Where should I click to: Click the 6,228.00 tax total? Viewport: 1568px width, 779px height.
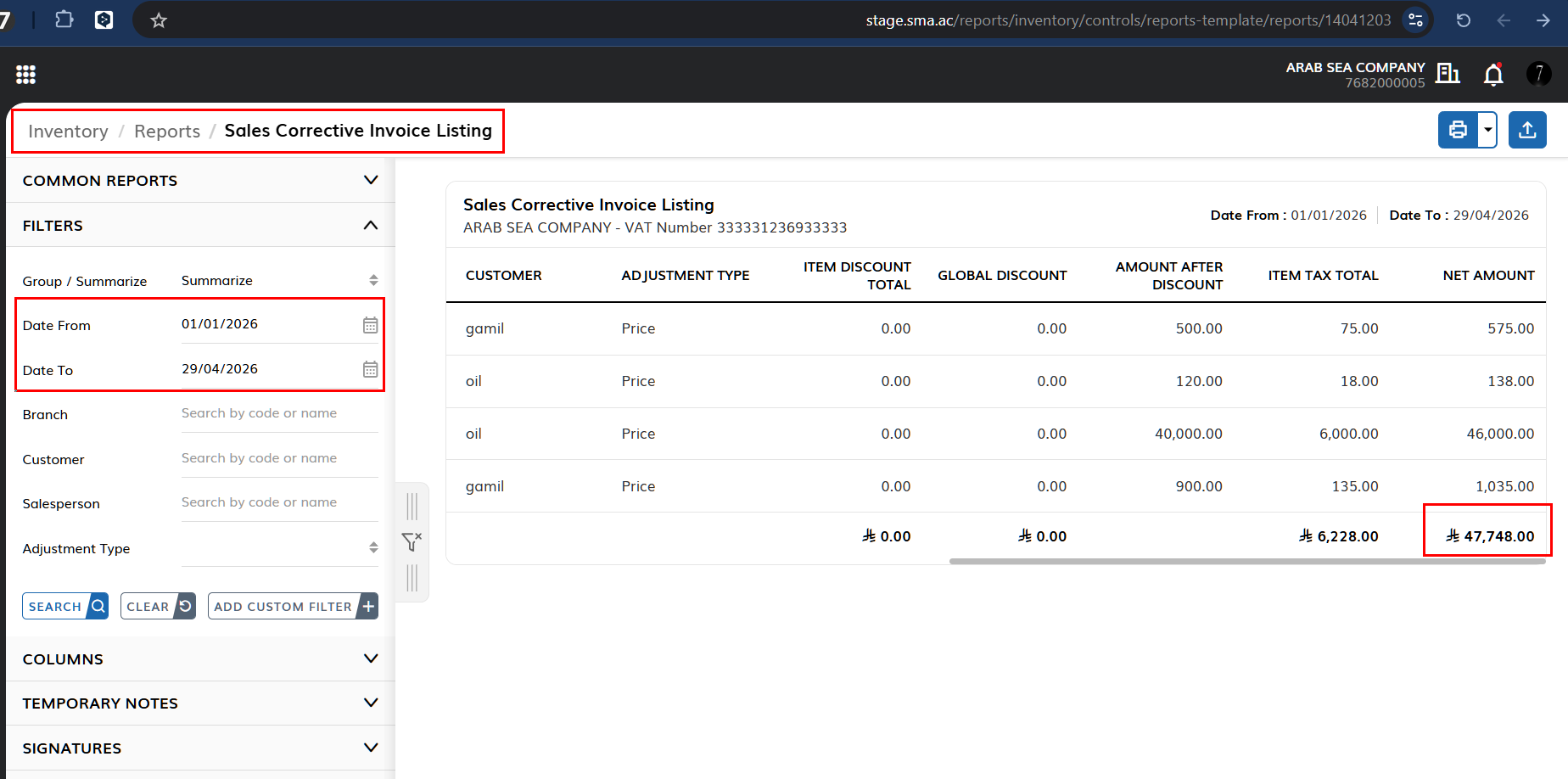pyautogui.click(x=1339, y=536)
